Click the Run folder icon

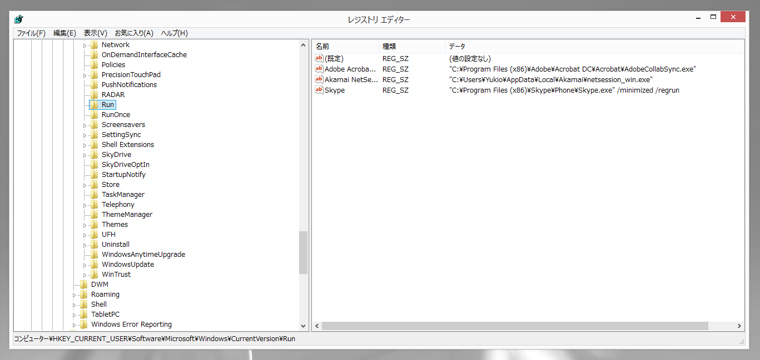pos(94,105)
